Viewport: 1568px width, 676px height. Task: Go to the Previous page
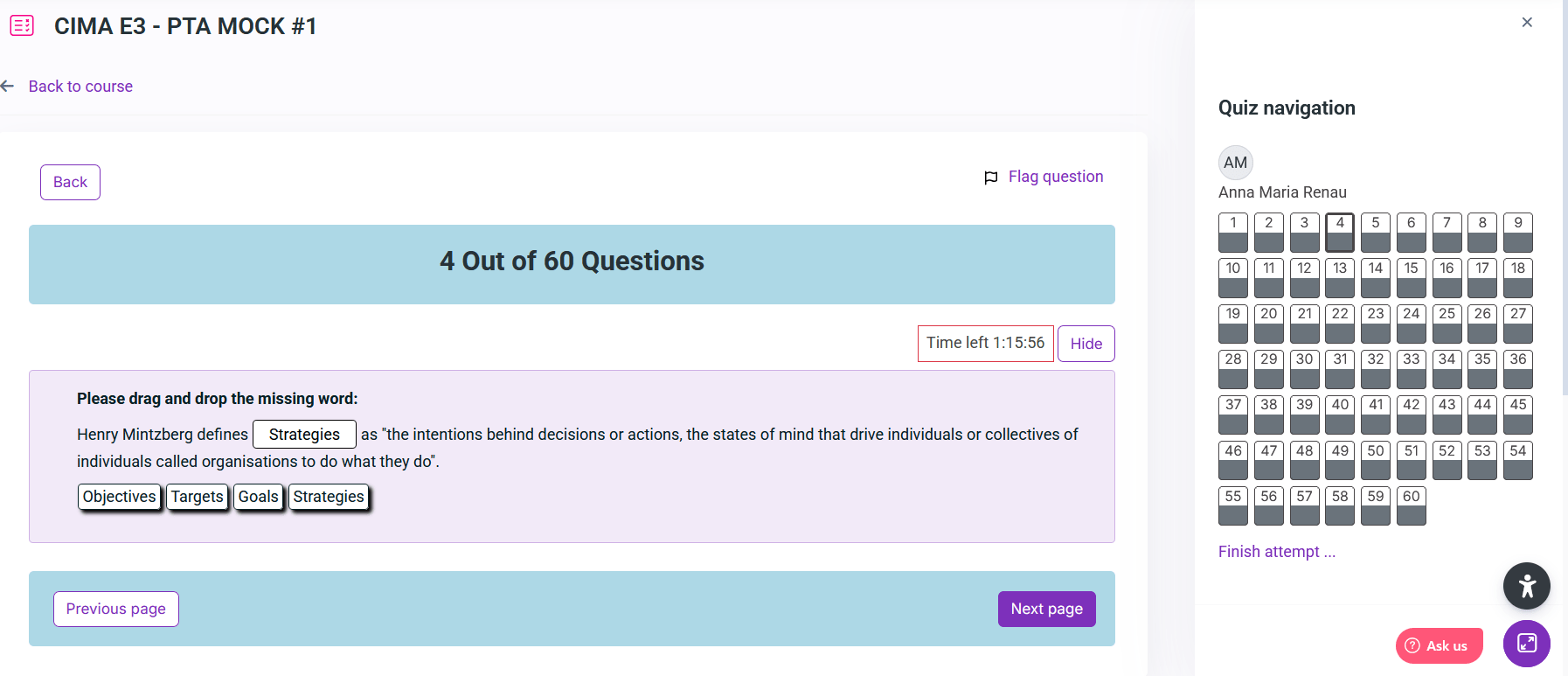(x=116, y=609)
